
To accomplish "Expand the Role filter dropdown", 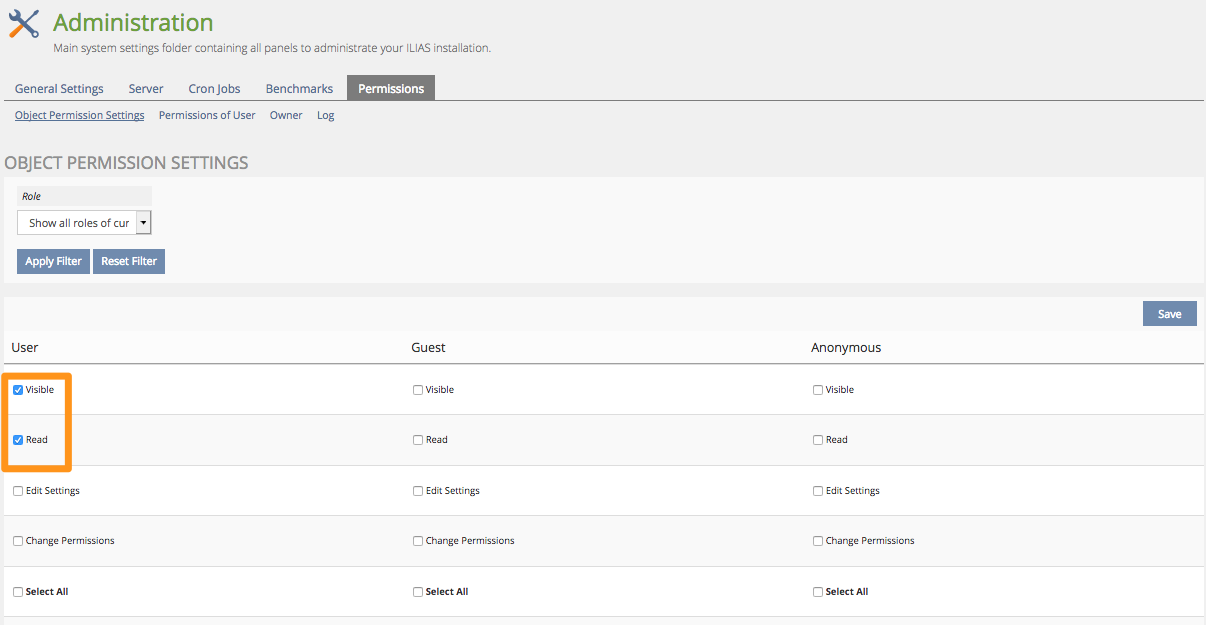I will tap(84, 223).
